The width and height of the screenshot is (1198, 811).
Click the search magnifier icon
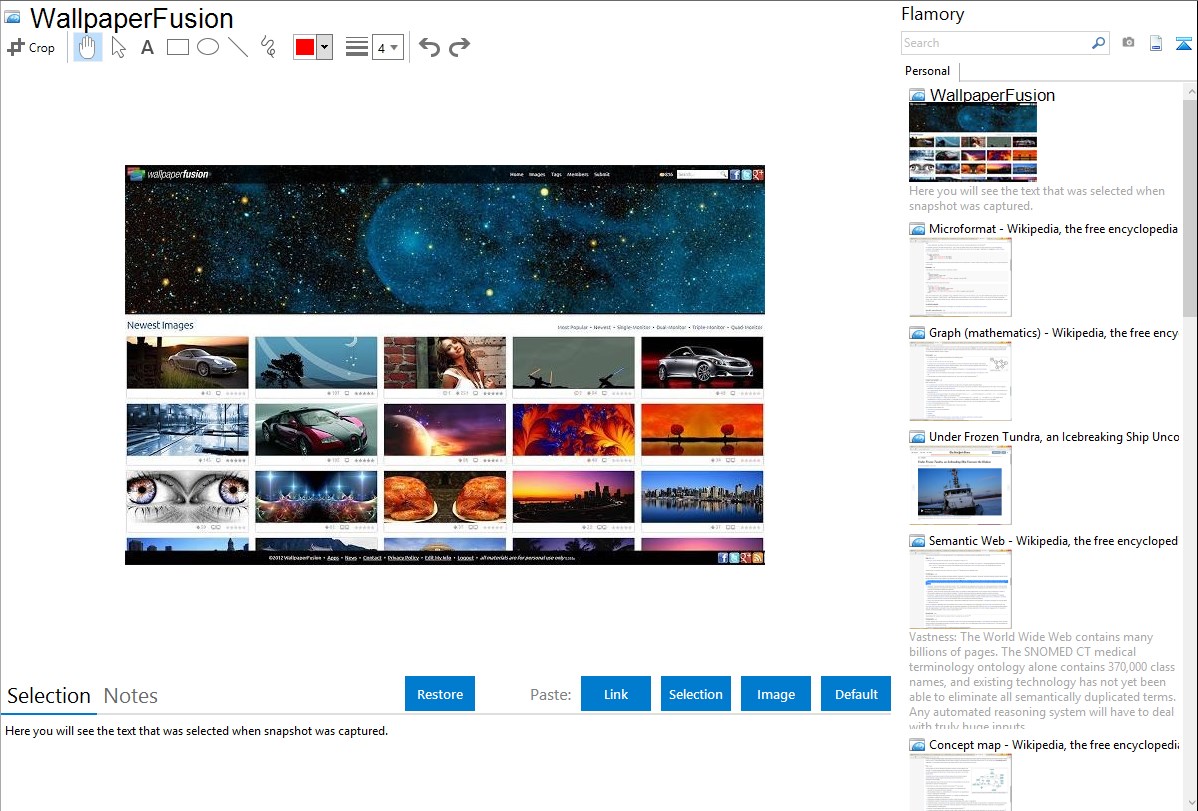pyautogui.click(x=1099, y=43)
